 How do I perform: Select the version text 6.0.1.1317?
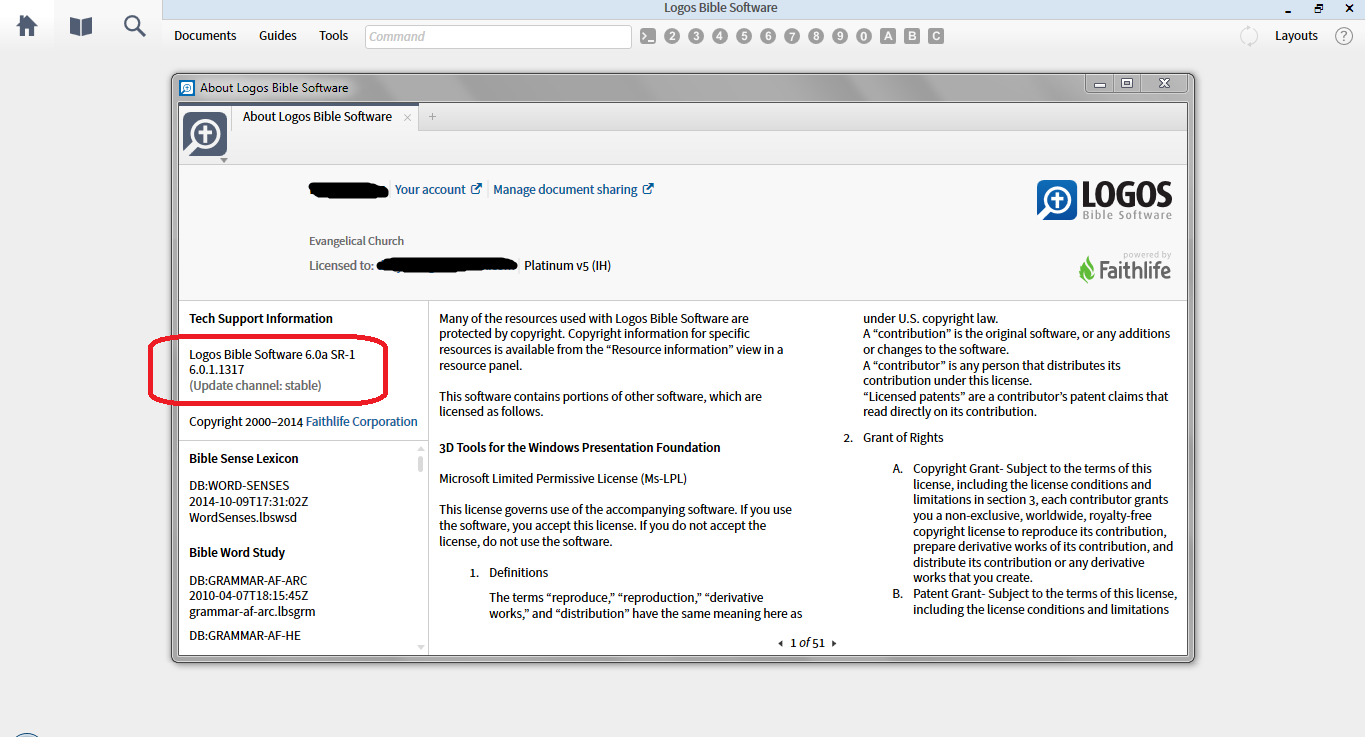pyautogui.click(x=217, y=370)
